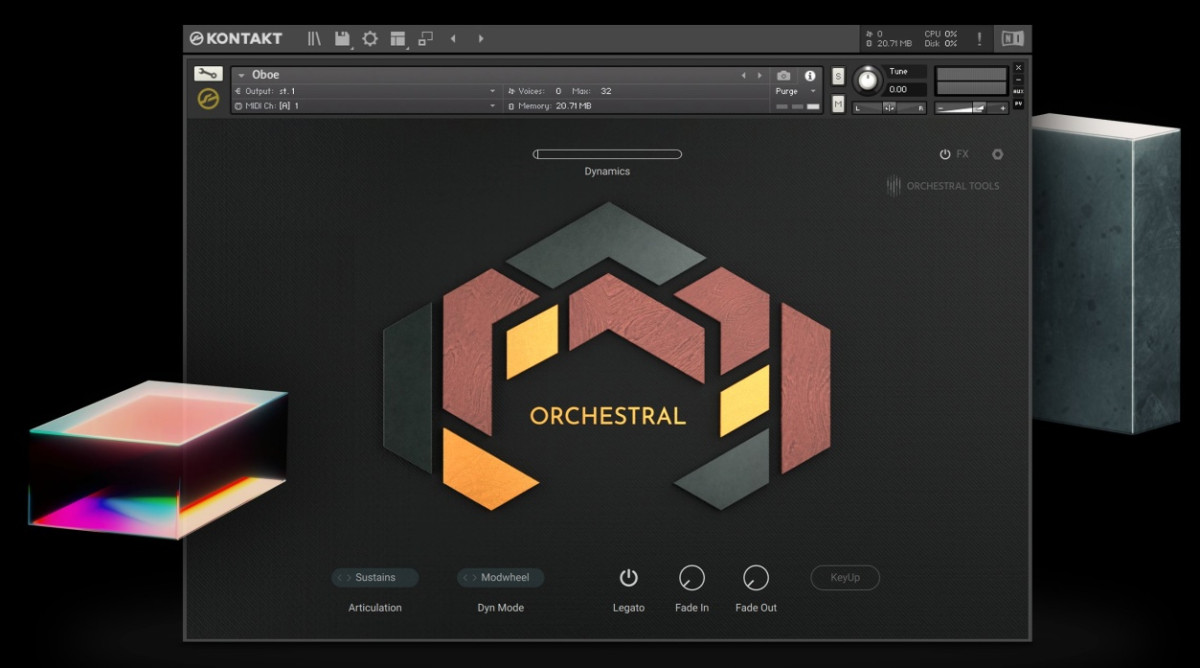Click the NI logo button
The width and height of the screenshot is (1200, 668).
(x=1013, y=39)
